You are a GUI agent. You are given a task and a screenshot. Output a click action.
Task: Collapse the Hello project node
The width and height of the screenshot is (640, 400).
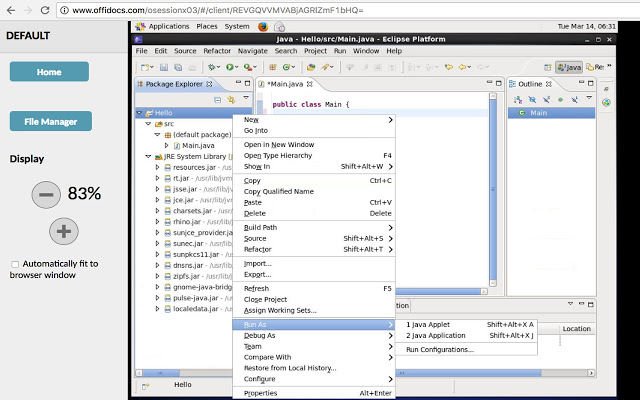coord(140,113)
